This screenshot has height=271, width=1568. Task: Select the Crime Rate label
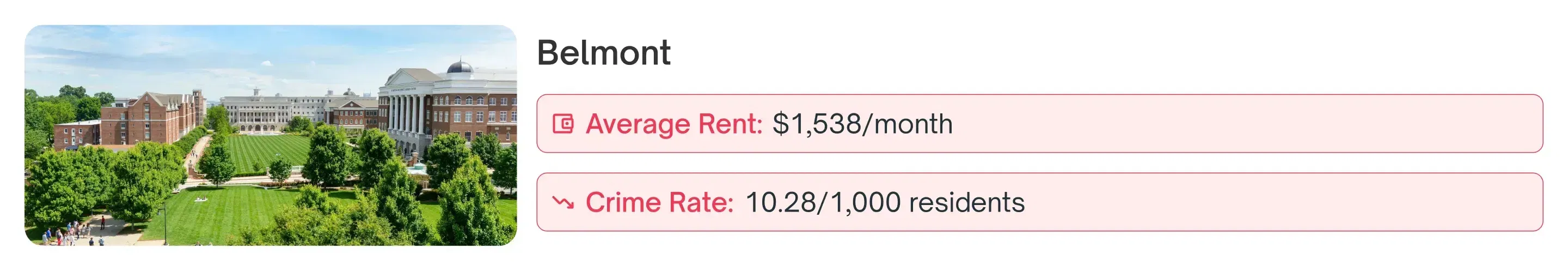659,203
